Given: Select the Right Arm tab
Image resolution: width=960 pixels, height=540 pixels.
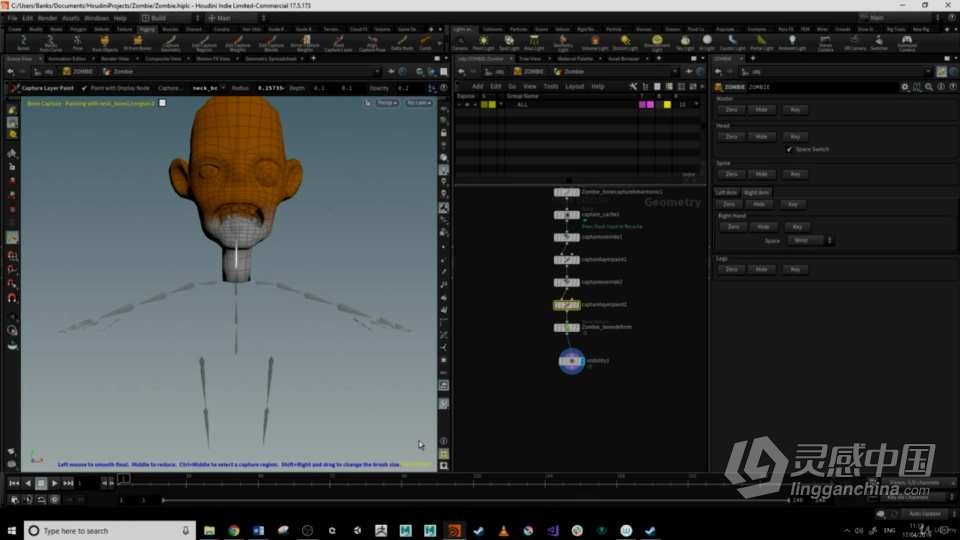Looking at the screenshot, I should coord(756,193).
